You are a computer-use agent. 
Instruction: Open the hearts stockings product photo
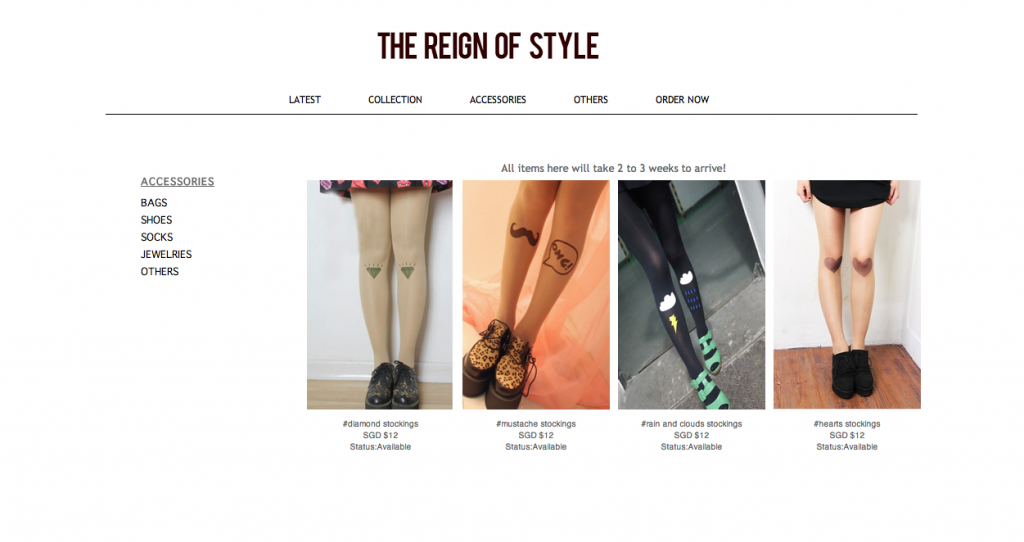(847, 295)
